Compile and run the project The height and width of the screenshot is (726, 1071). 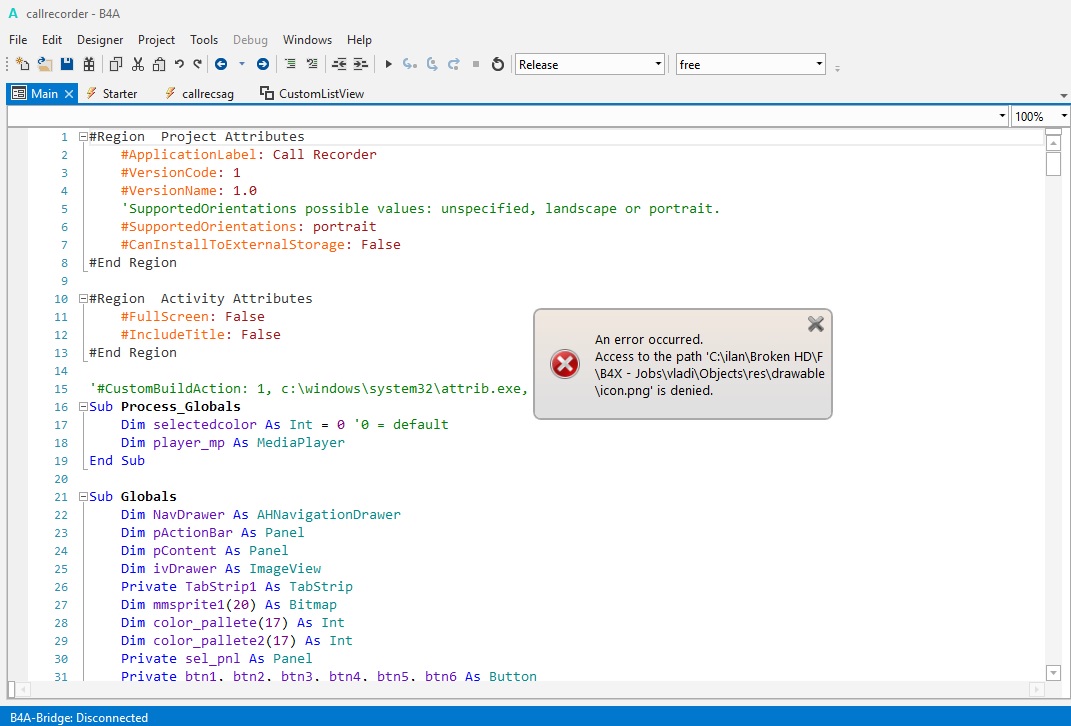coord(387,64)
